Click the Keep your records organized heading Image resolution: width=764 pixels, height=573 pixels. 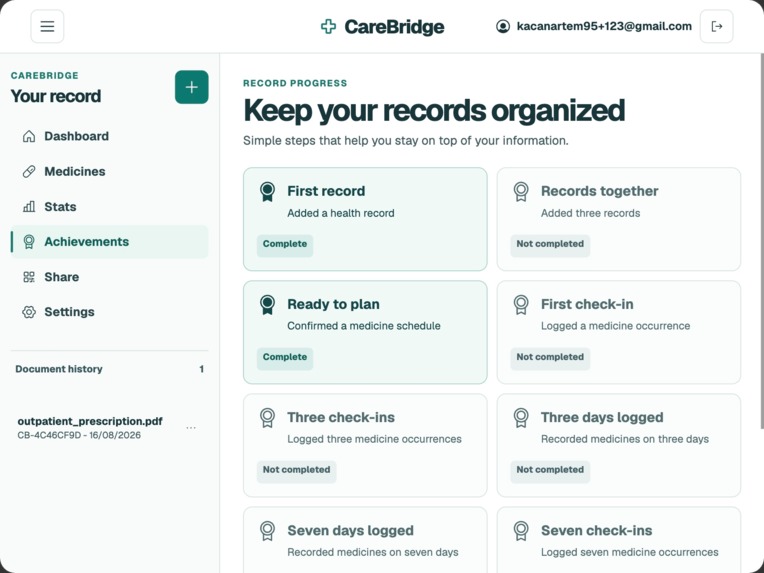click(x=434, y=111)
